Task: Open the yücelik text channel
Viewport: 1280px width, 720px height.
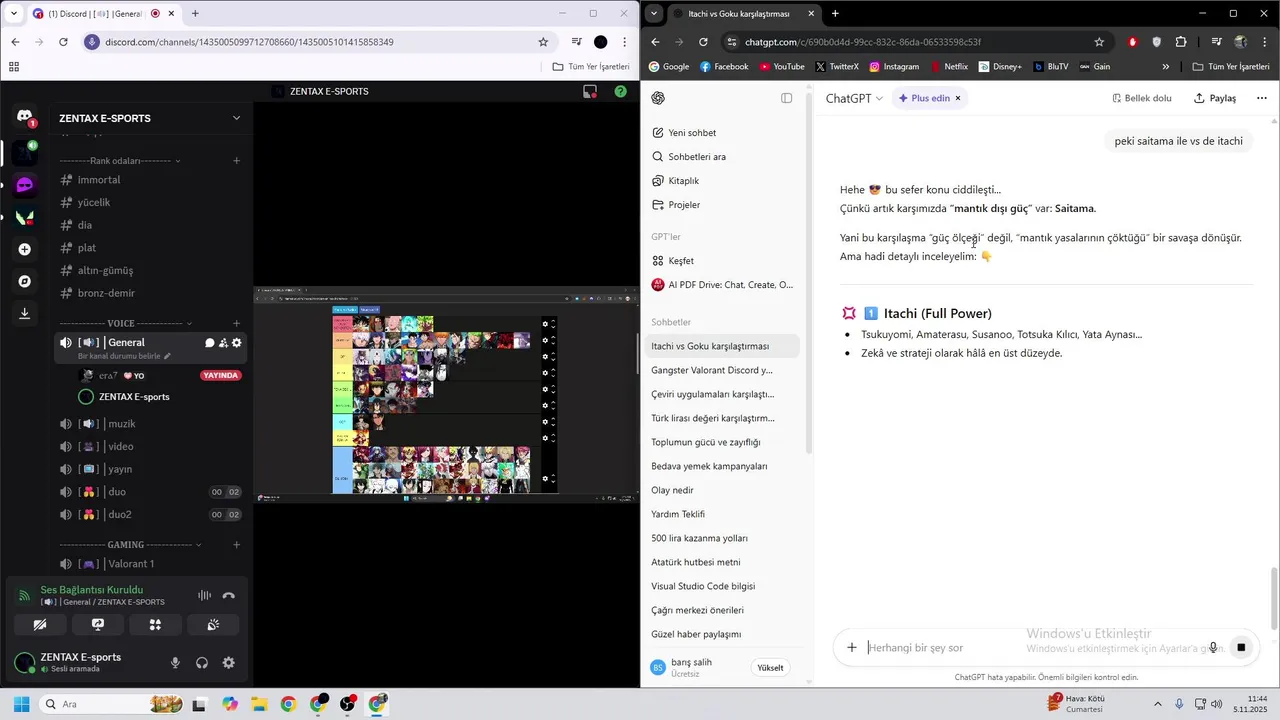Action: pos(150,202)
